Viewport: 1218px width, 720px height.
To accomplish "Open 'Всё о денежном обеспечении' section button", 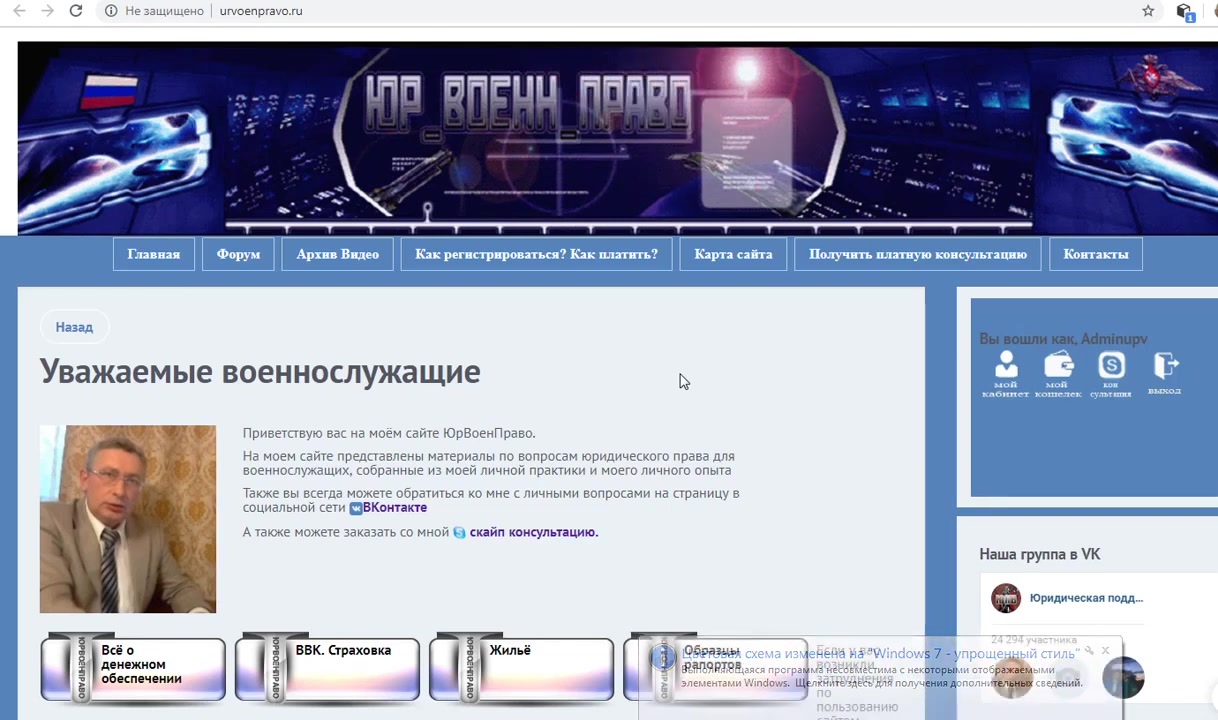I will click(133, 667).
